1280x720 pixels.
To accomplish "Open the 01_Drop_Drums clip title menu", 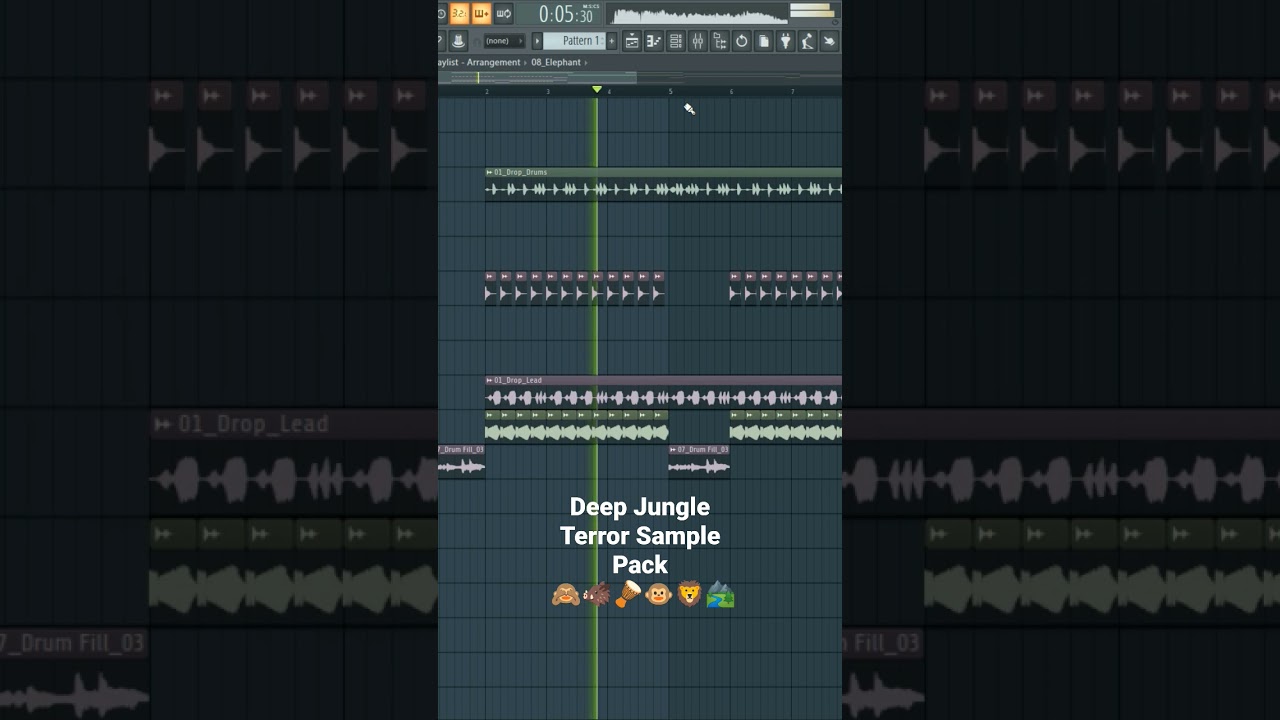I will pyautogui.click(x=489, y=172).
